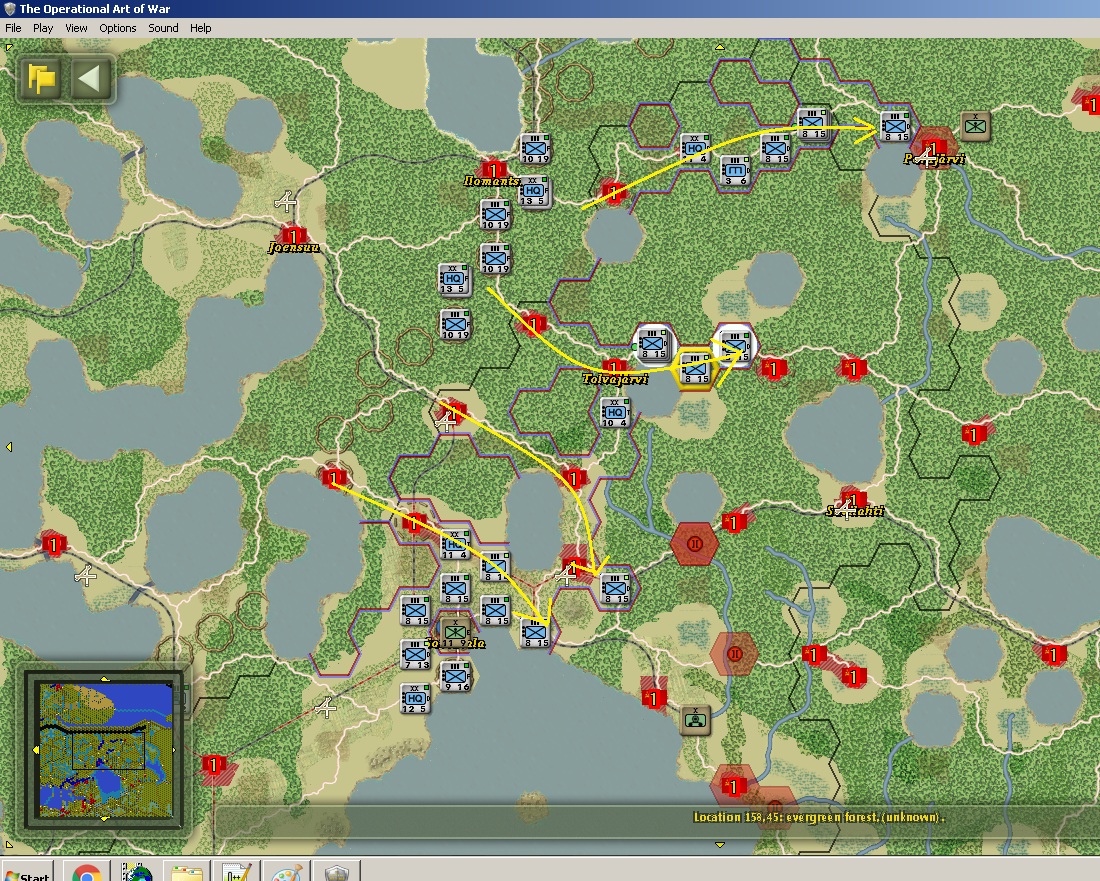The width and height of the screenshot is (1100, 881).
Task: Click the map scroll-up arrow at top edge
Action: [719, 47]
